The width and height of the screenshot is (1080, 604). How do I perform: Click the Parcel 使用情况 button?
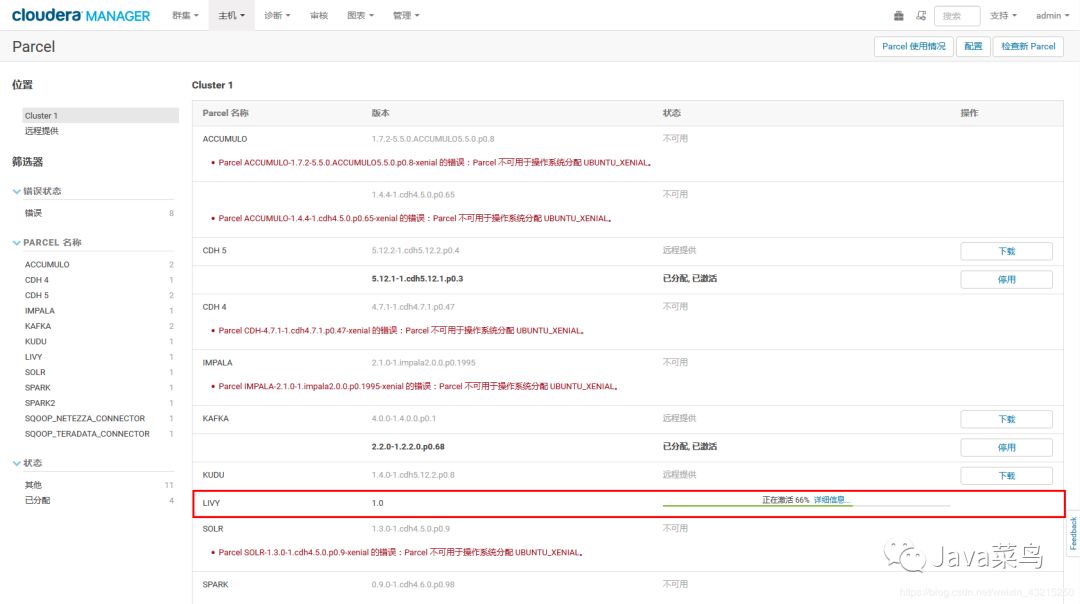(913, 46)
